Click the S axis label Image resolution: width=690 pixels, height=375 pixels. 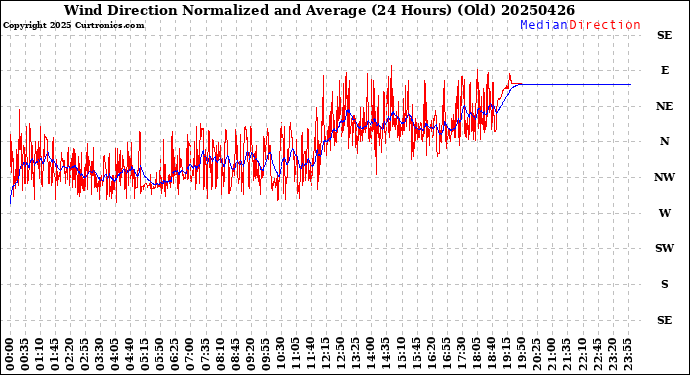[664, 284]
